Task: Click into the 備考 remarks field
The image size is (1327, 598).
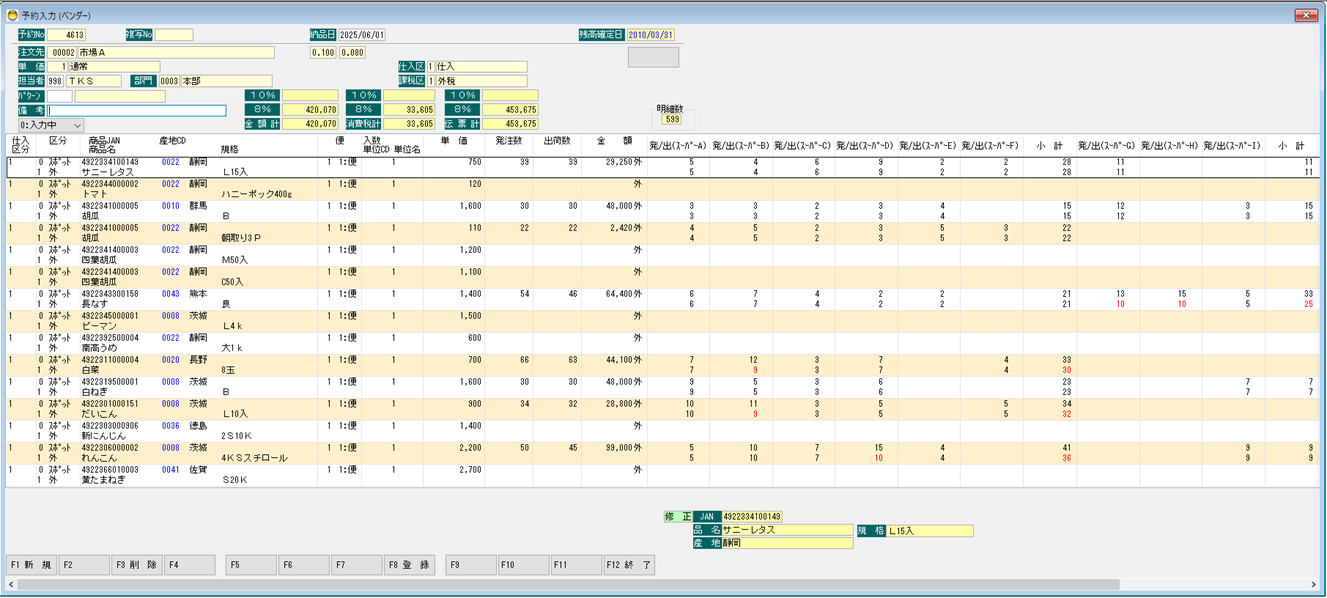Action: pos(137,111)
